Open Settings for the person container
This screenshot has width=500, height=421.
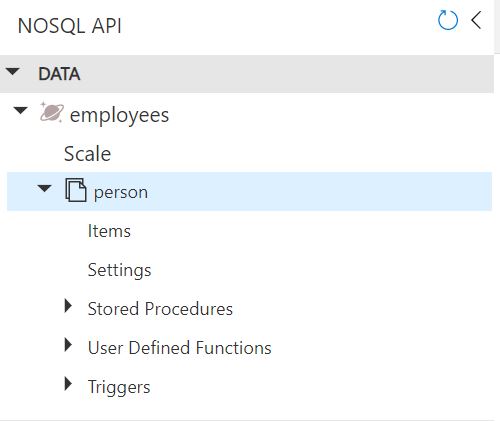click(x=119, y=270)
